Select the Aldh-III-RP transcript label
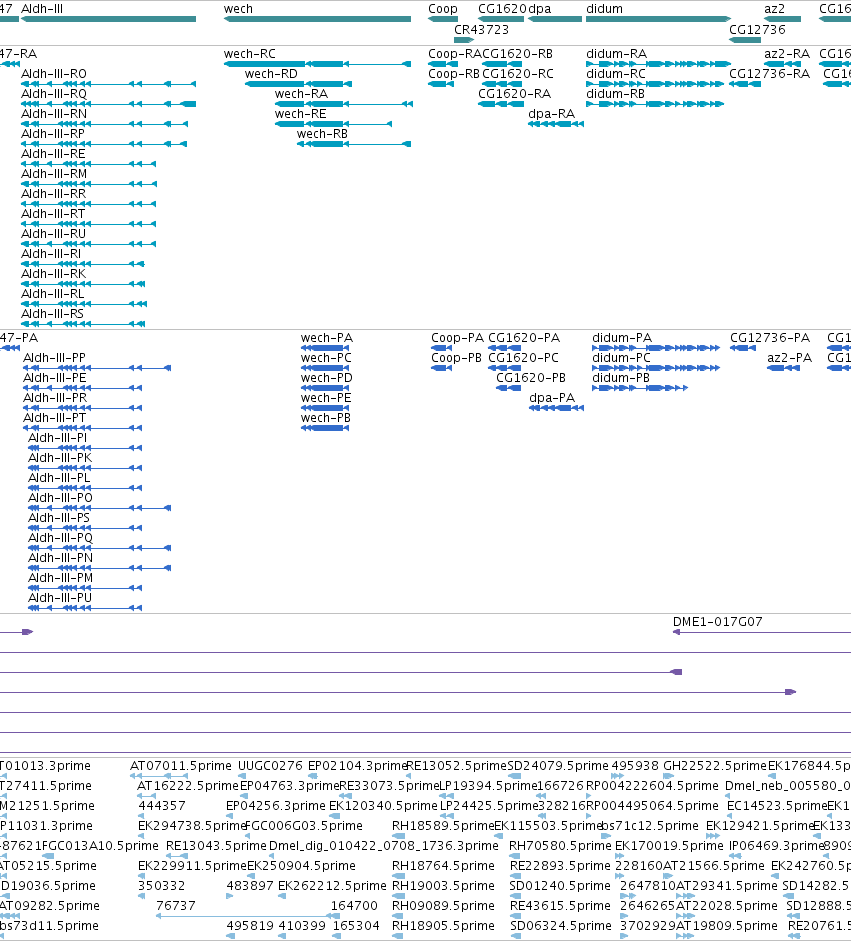Screen dimensions: 851x941 click(53, 134)
